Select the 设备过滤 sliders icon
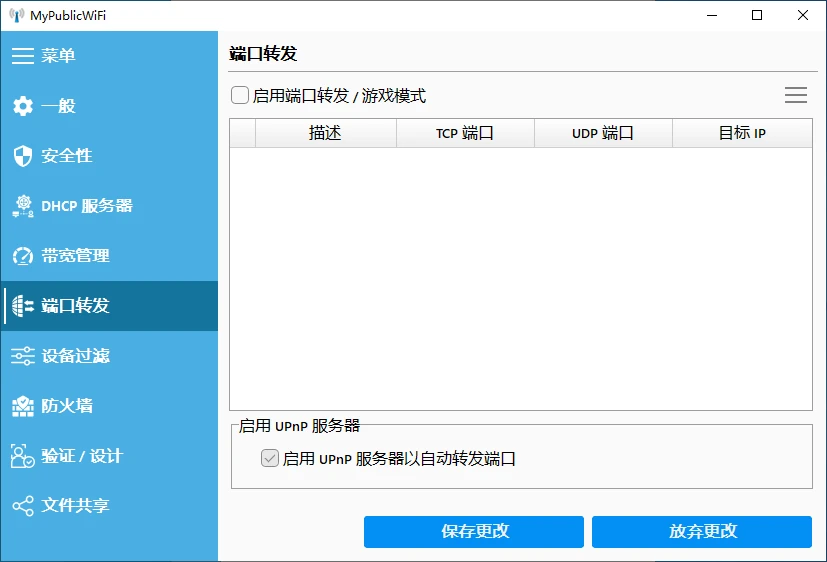827x562 pixels. coord(23,356)
